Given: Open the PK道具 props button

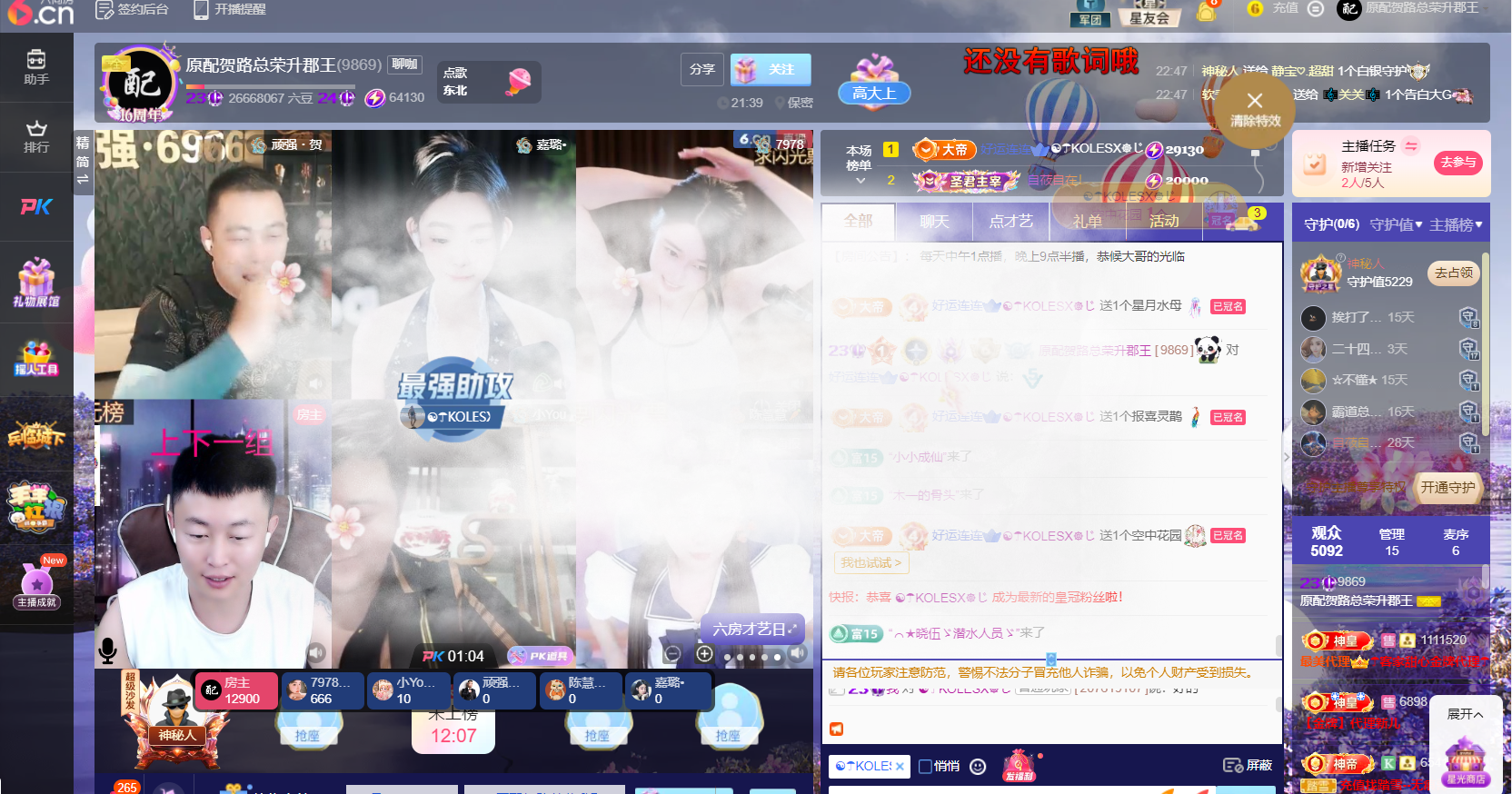Looking at the screenshot, I should pos(542,655).
